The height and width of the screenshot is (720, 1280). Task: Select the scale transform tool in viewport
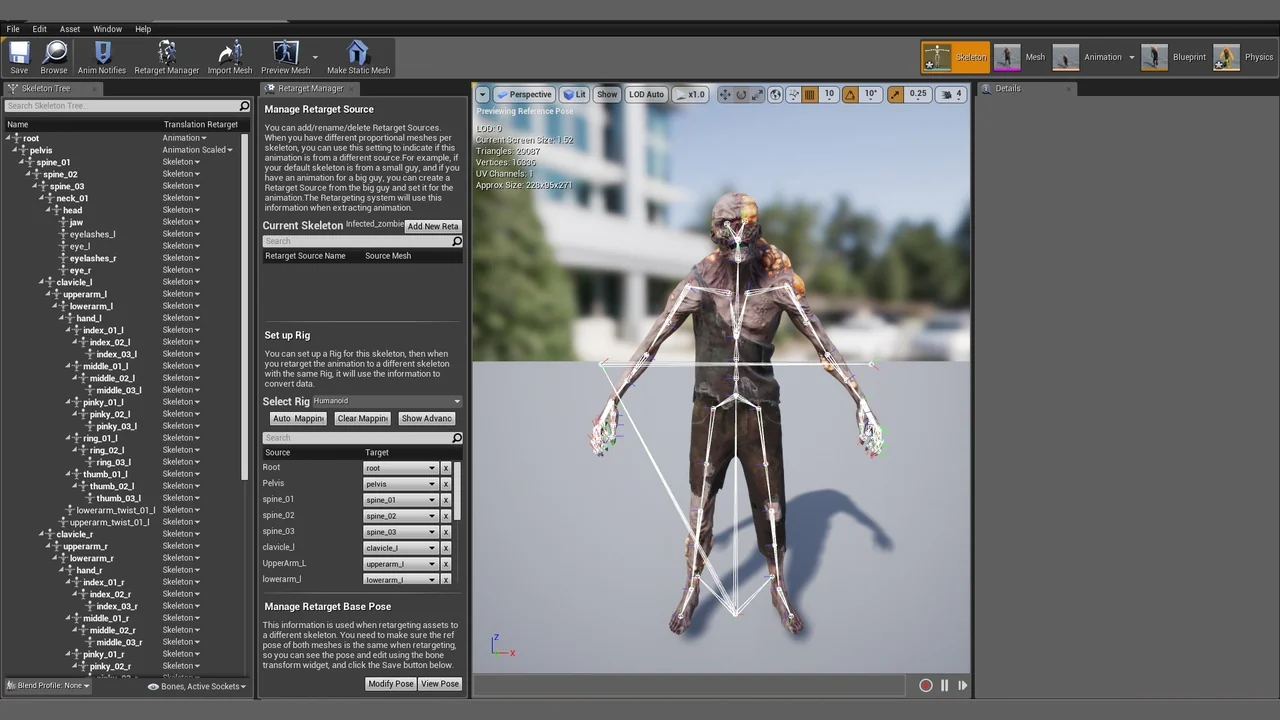[x=757, y=94]
